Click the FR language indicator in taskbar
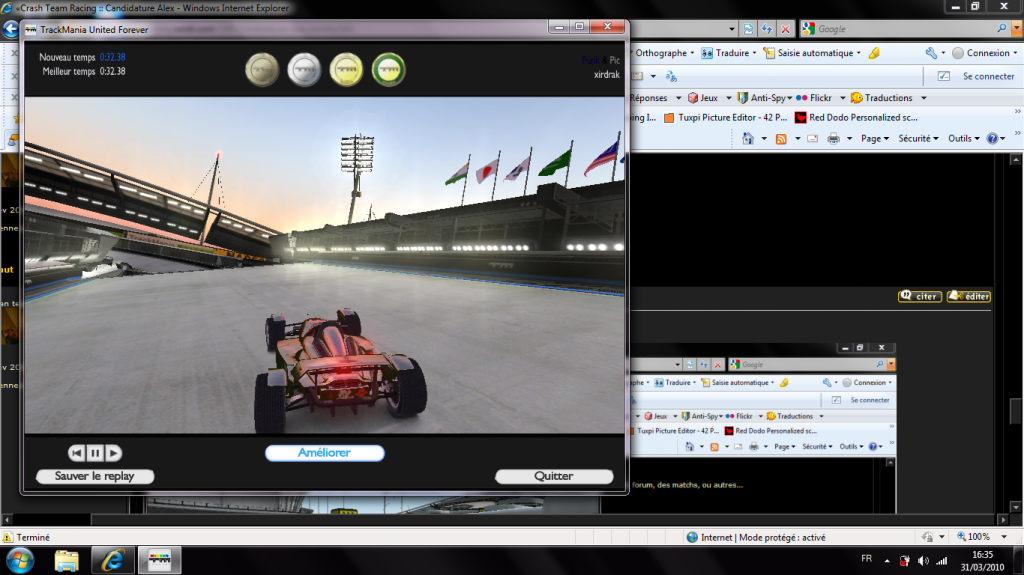This screenshot has height=575, width=1024. (x=866, y=559)
